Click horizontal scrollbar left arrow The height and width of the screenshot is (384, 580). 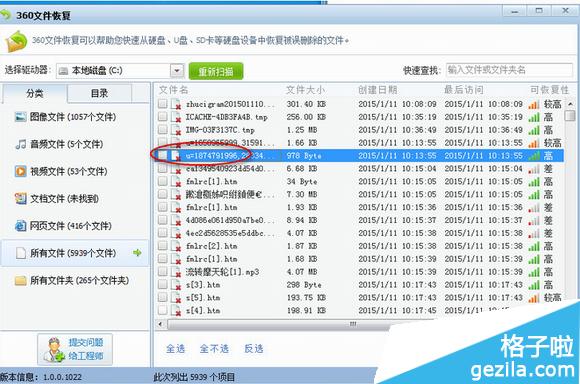pos(161,324)
